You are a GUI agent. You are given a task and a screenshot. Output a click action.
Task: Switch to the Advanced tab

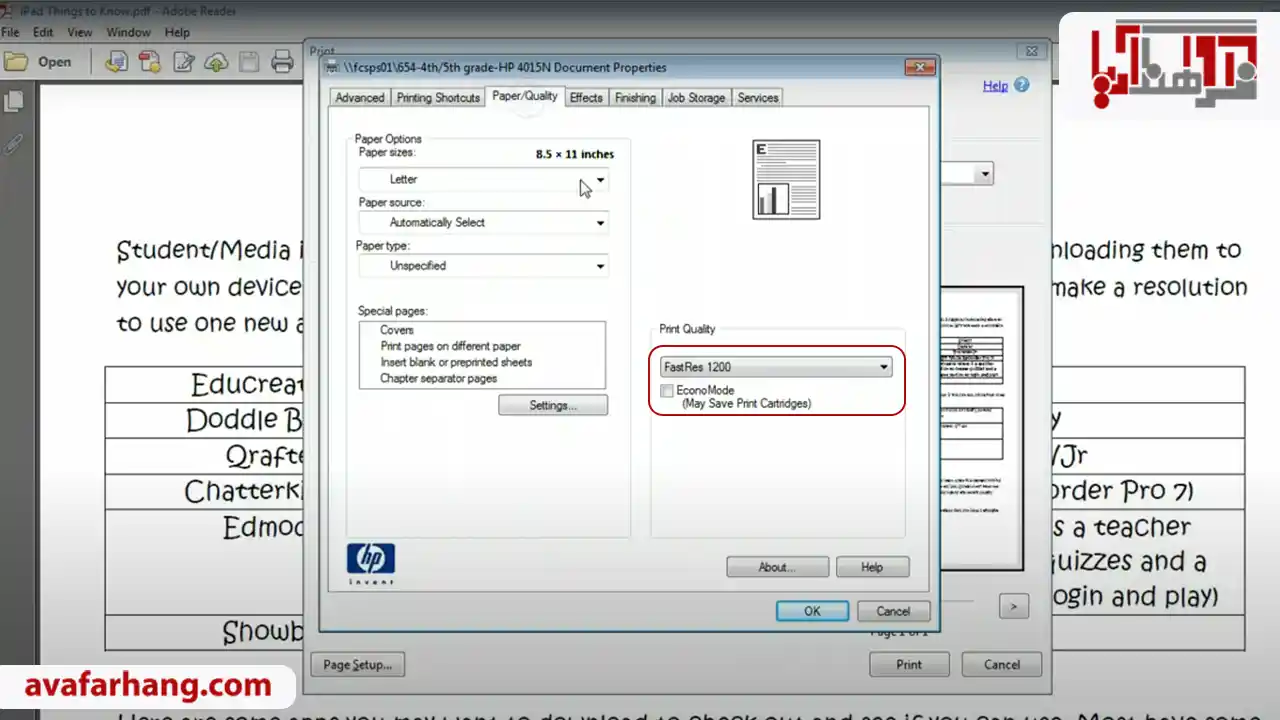359,98
